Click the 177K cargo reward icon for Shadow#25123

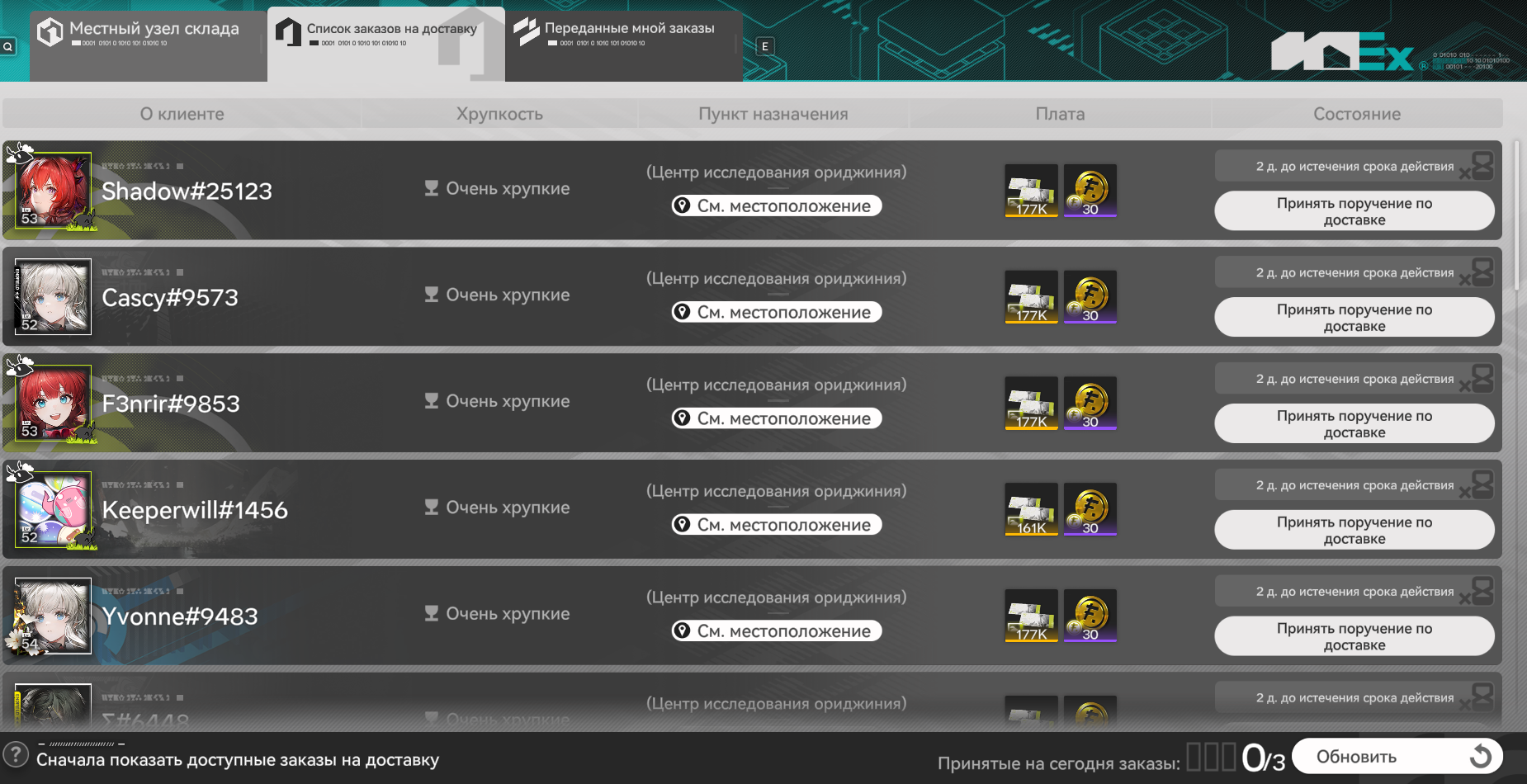click(1031, 191)
